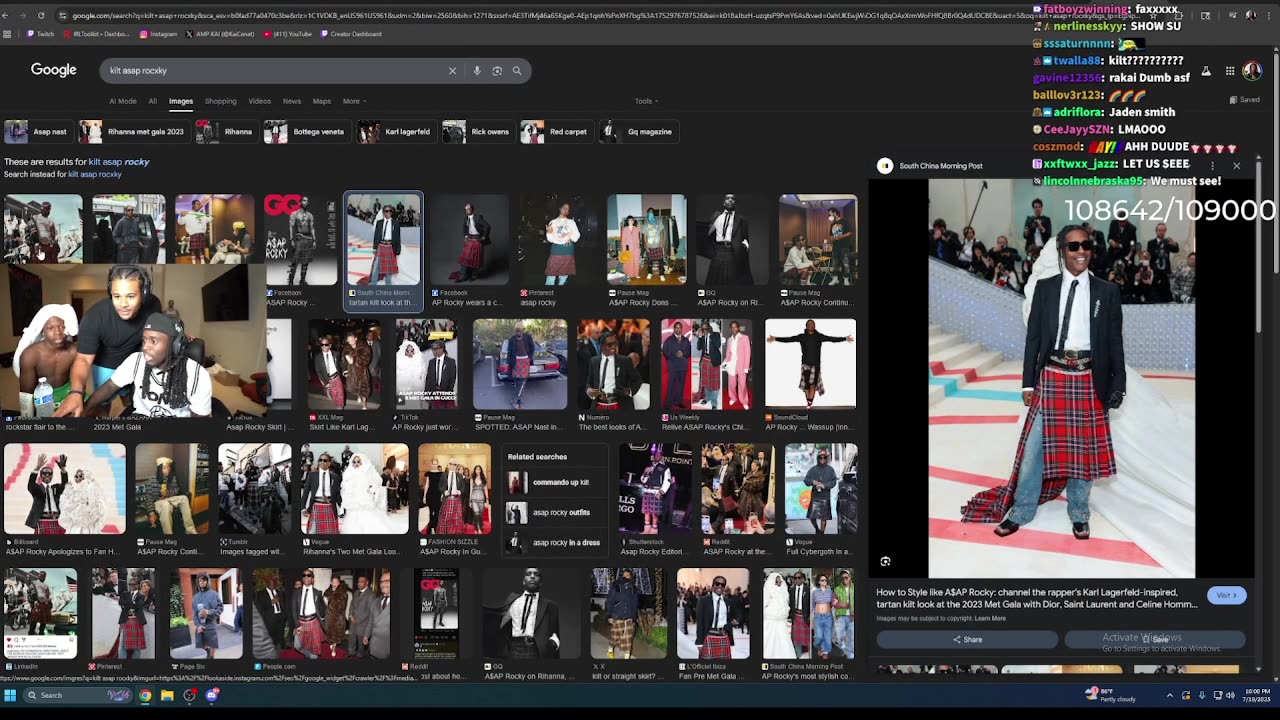Open the Google account profile avatar

coord(1252,71)
